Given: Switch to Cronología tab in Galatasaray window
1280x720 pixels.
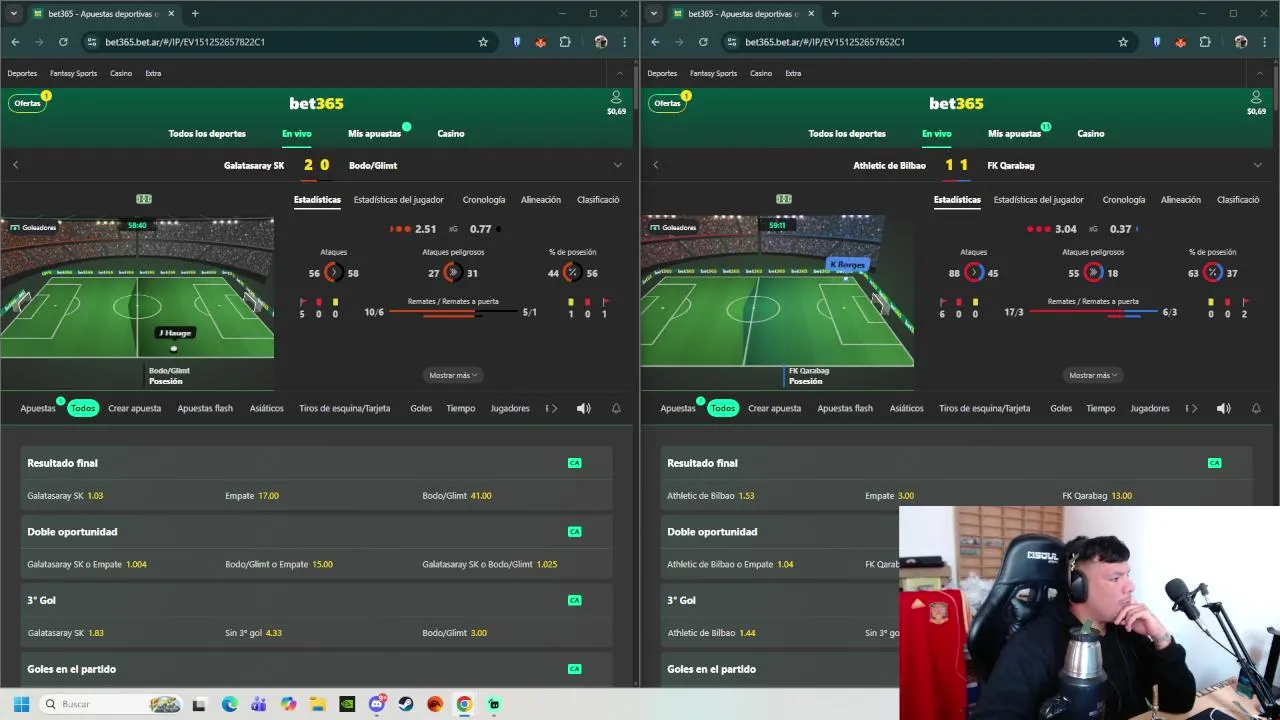Looking at the screenshot, I should tap(484, 199).
